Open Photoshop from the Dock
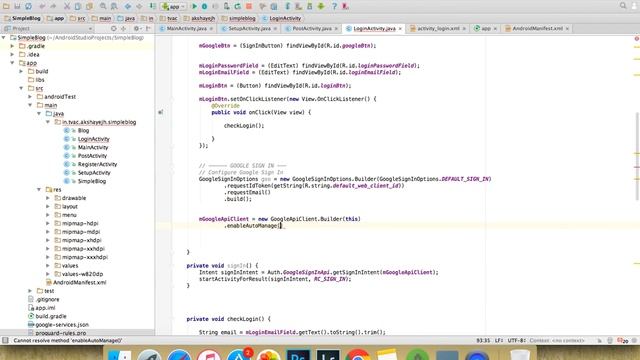This screenshot has height=360, width=640. pos(298,355)
